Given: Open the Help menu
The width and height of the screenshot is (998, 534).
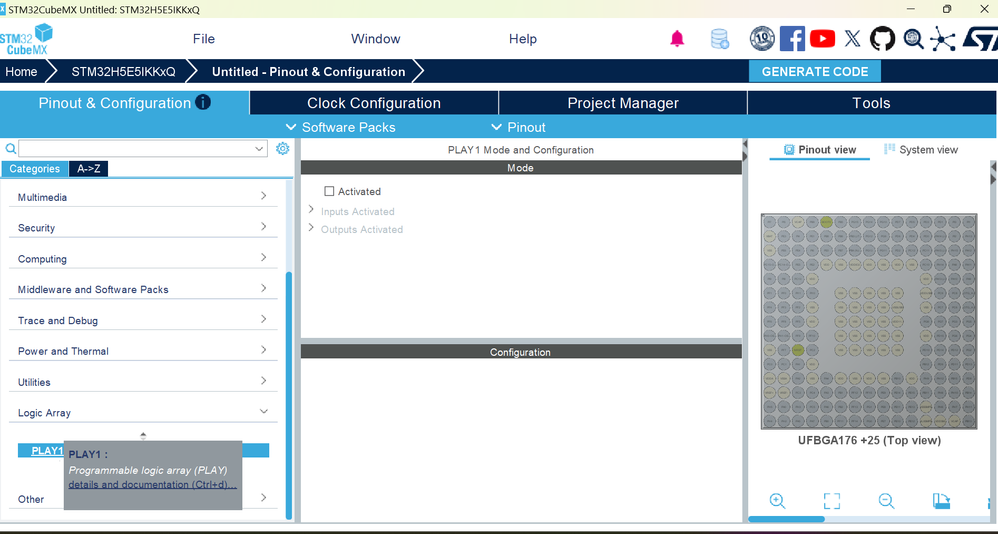Looking at the screenshot, I should coord(523,39).
